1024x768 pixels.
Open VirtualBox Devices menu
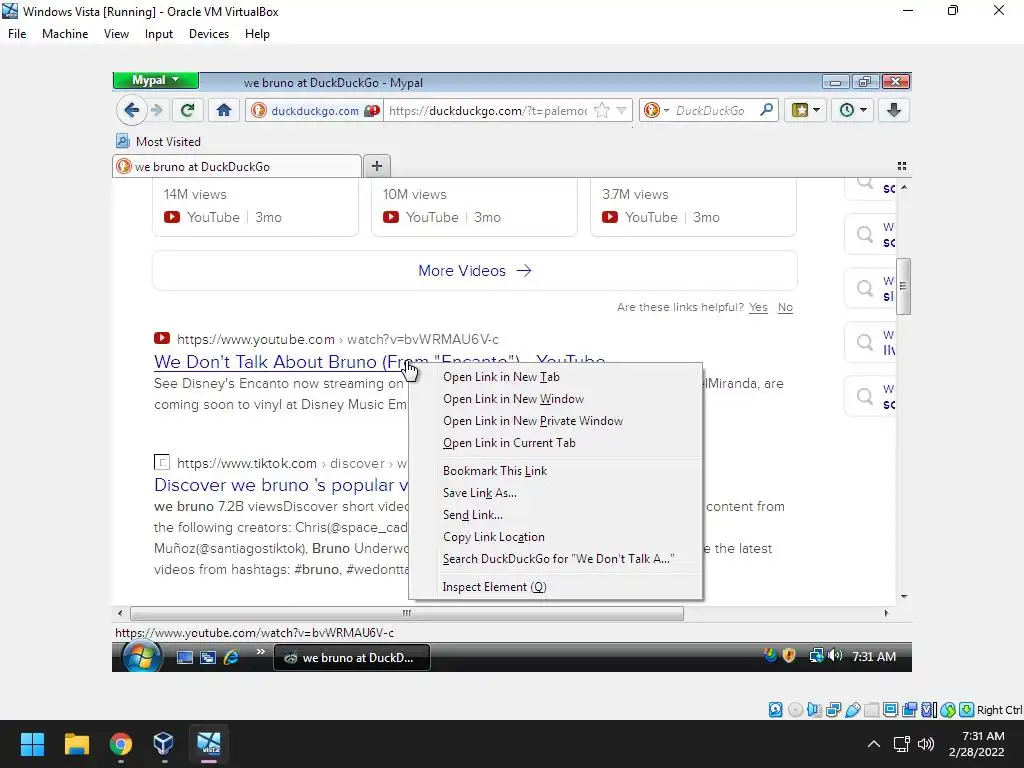pyautogui.click(x=209, y=34)
